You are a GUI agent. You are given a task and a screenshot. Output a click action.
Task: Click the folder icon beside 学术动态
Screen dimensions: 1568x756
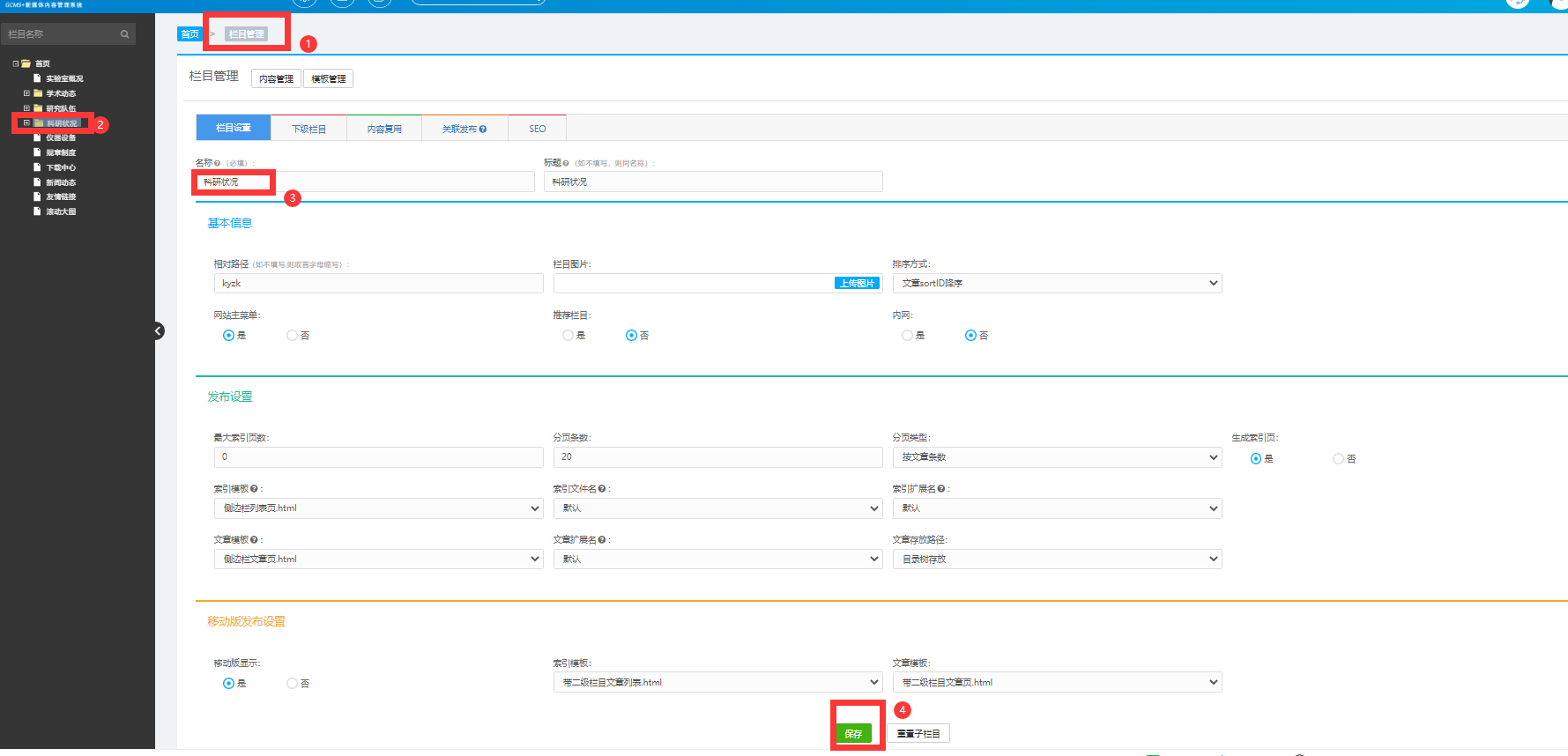pos(38,93)
